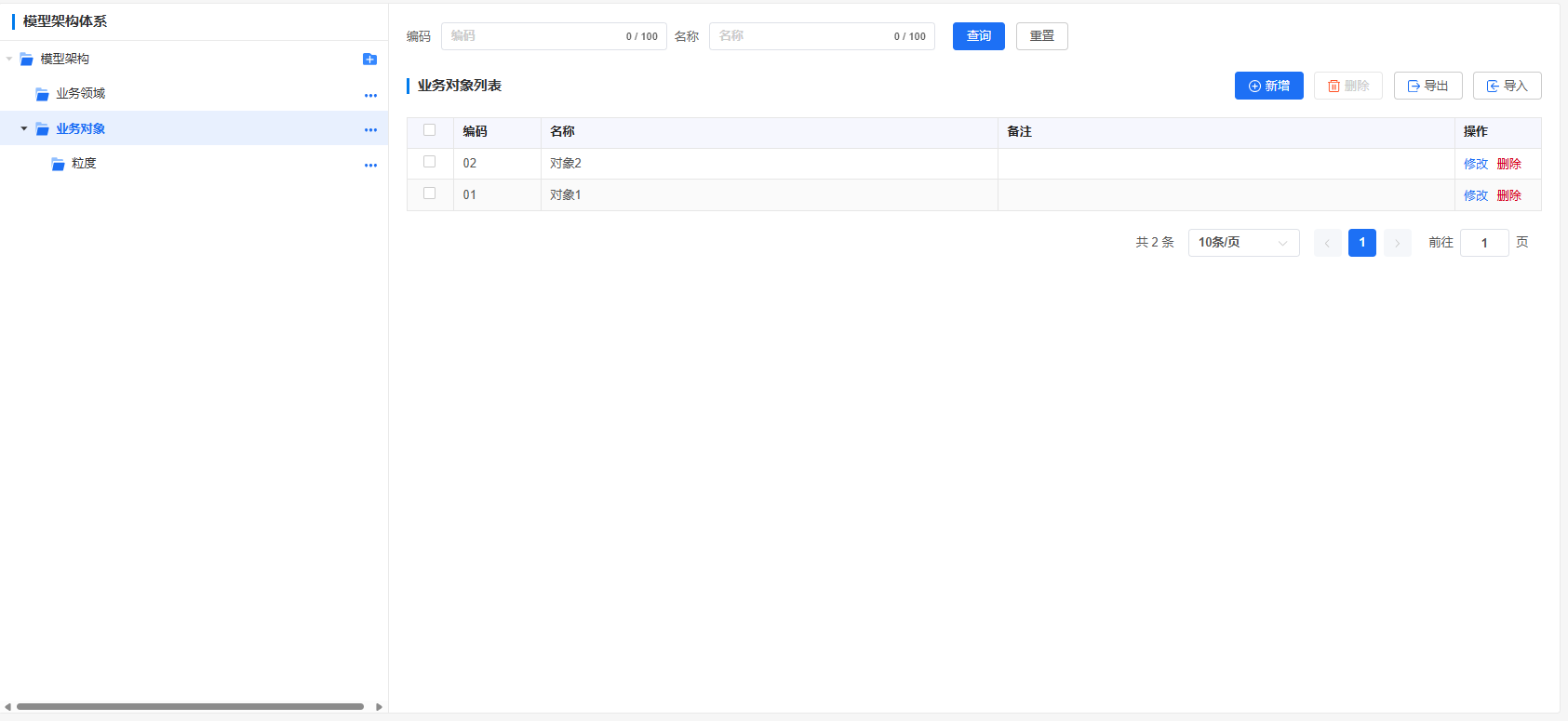Focus the 编码 search input field
Image resolution: width=1568 pixels, height=721 pixels.
click(x=554, y=36)
